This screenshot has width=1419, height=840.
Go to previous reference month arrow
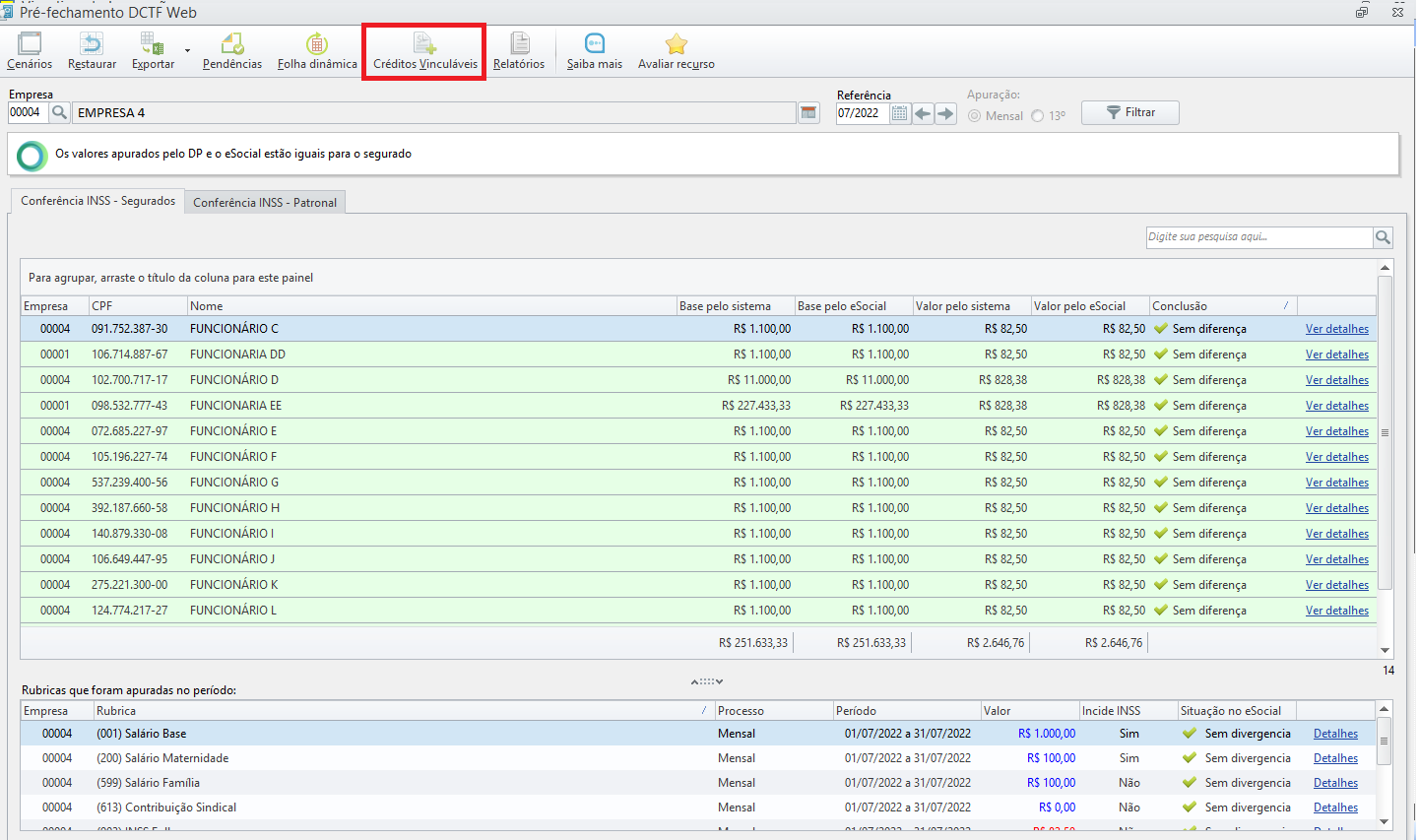coord(923,113)
